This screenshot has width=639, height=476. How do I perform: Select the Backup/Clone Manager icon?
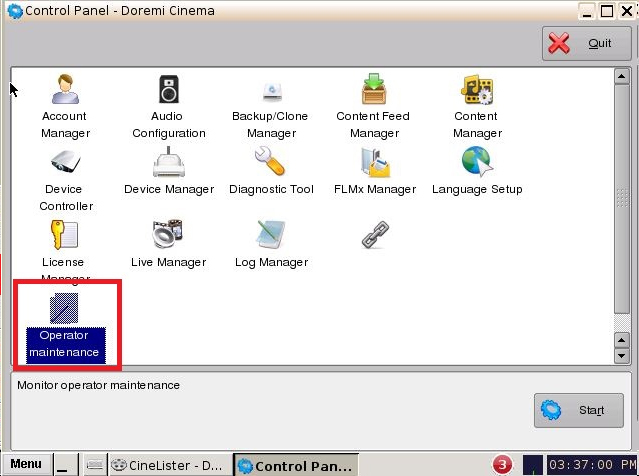pyautogui.click(x=272, y=91)
